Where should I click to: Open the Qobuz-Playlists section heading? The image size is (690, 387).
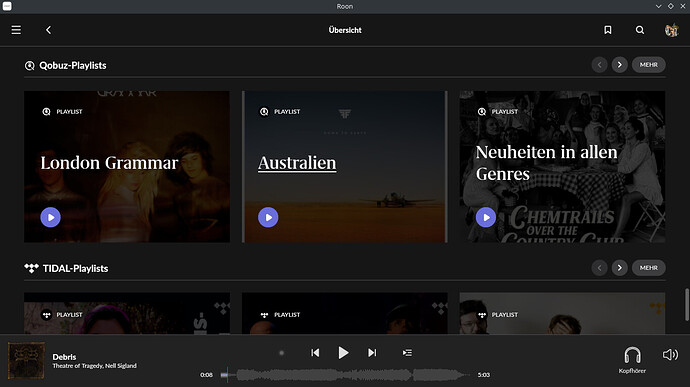pos(73,66)
